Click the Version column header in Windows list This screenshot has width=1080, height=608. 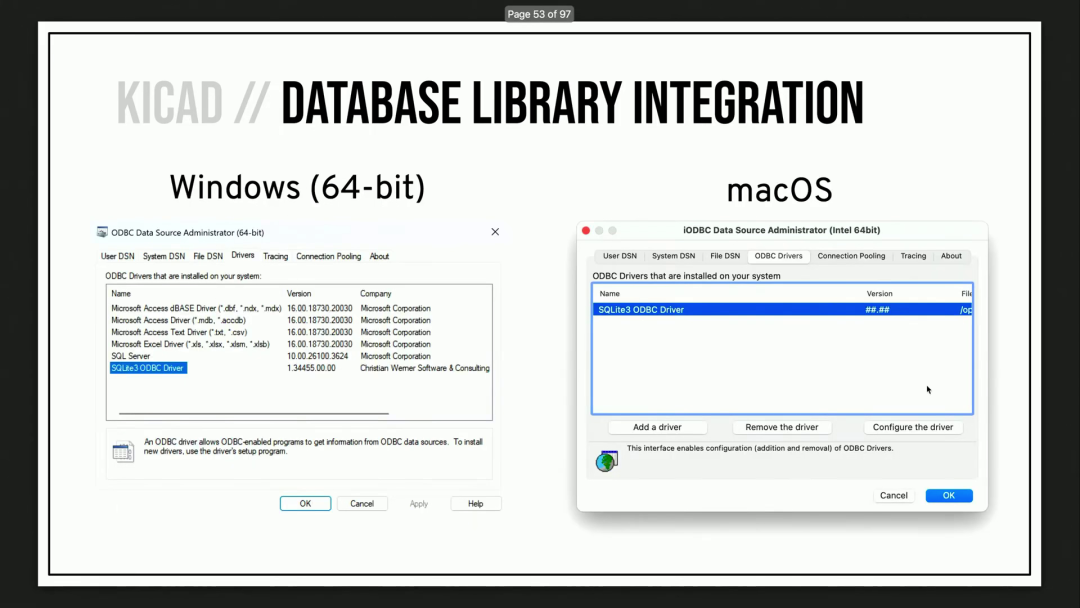[299, 293]
